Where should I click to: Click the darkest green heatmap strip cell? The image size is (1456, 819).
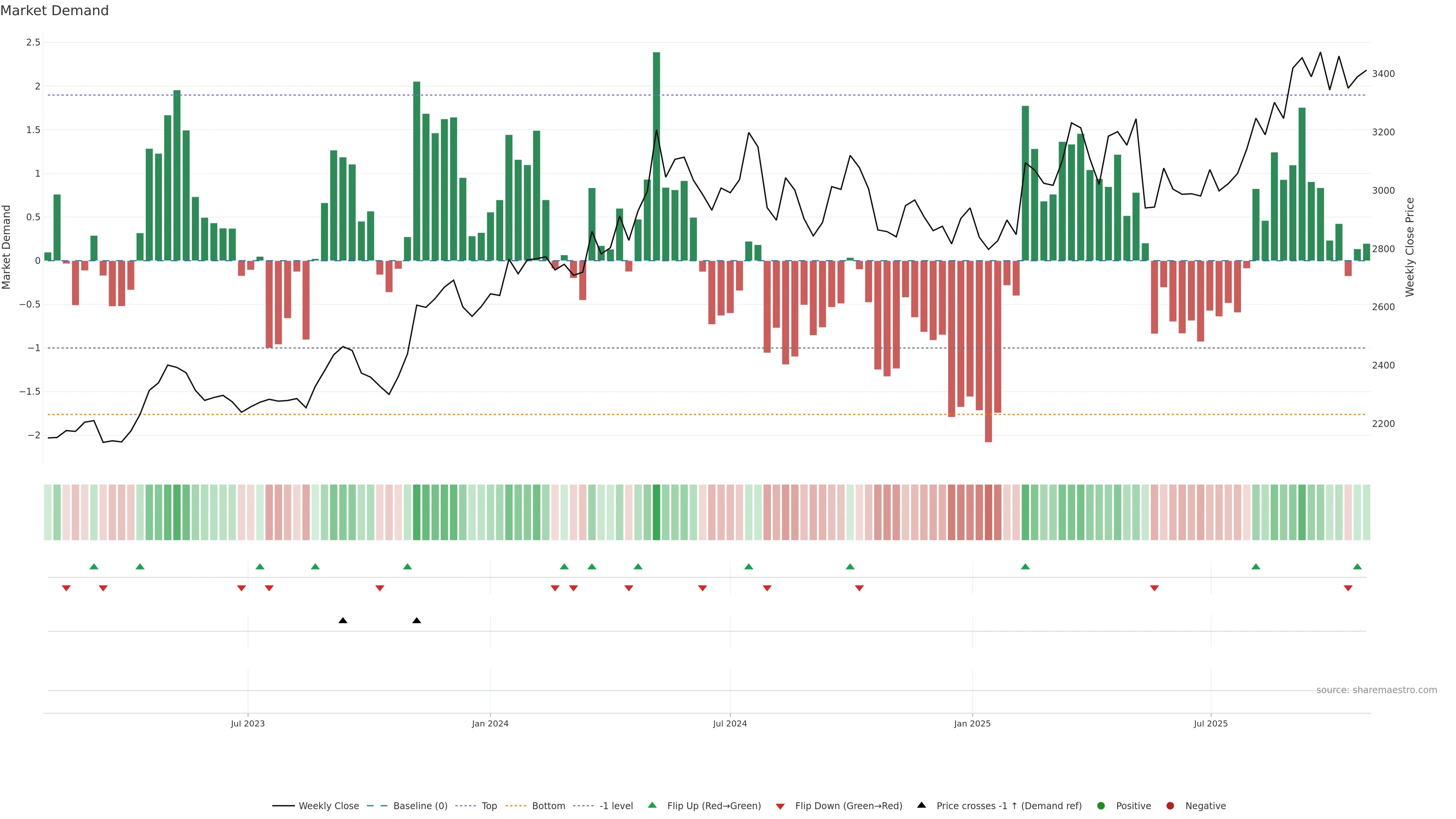656,512
